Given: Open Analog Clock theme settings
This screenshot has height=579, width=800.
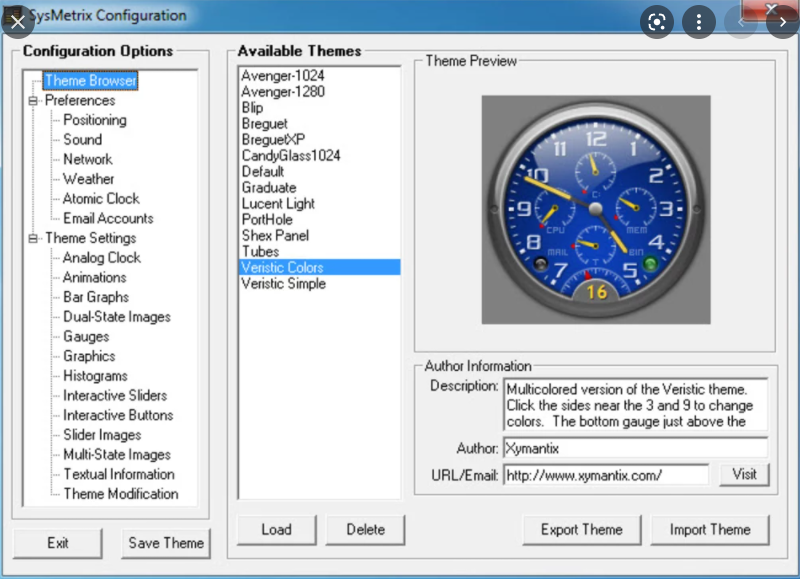Looking at the screenshot, I should (x=102, y=258).
